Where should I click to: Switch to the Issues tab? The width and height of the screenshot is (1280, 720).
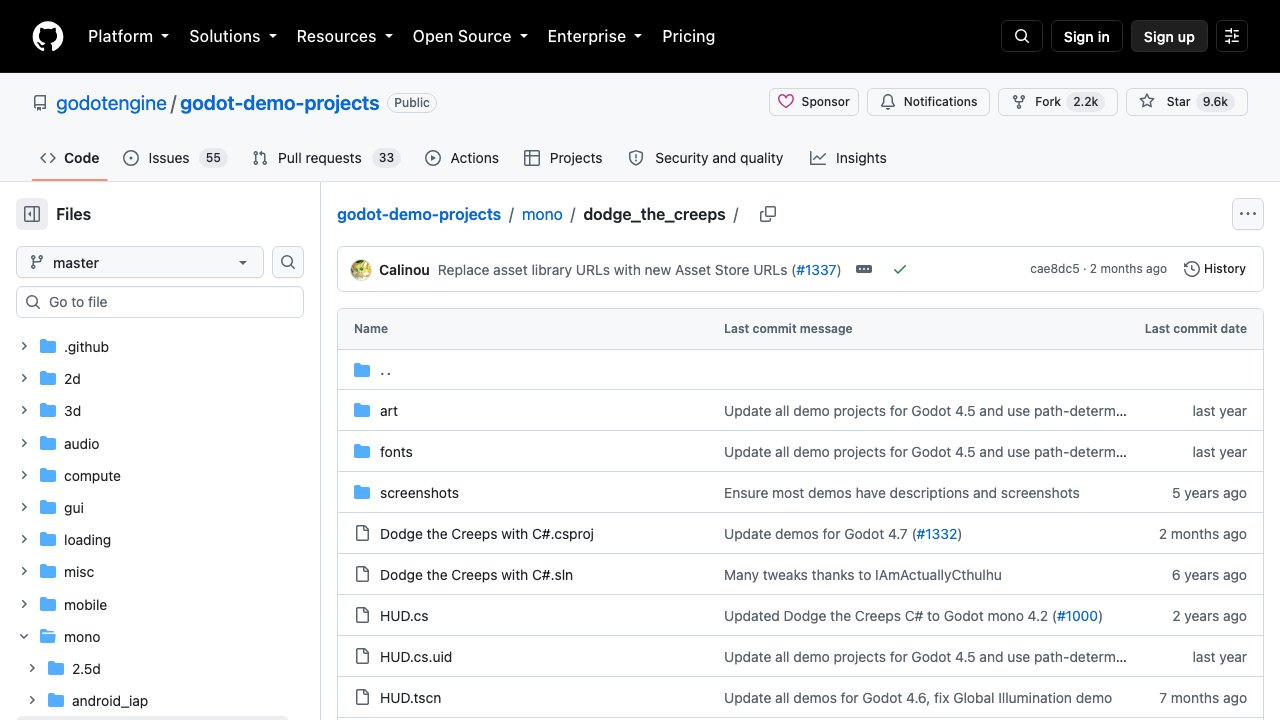175,158
